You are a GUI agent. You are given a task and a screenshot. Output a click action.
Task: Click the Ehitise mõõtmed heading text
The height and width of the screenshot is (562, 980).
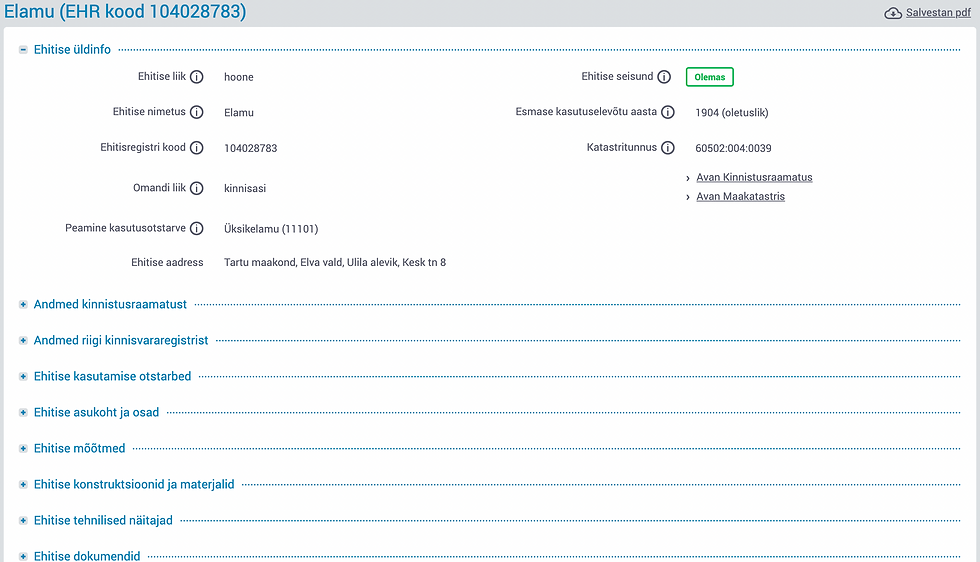point(79,448)
